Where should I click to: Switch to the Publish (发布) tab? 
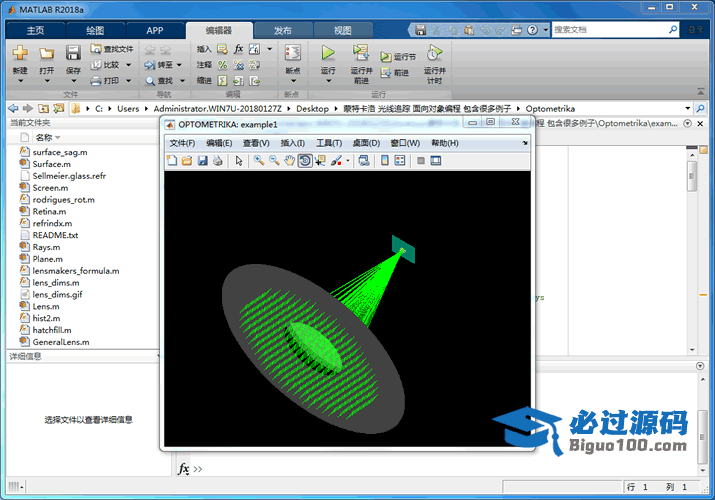(283, 31)
